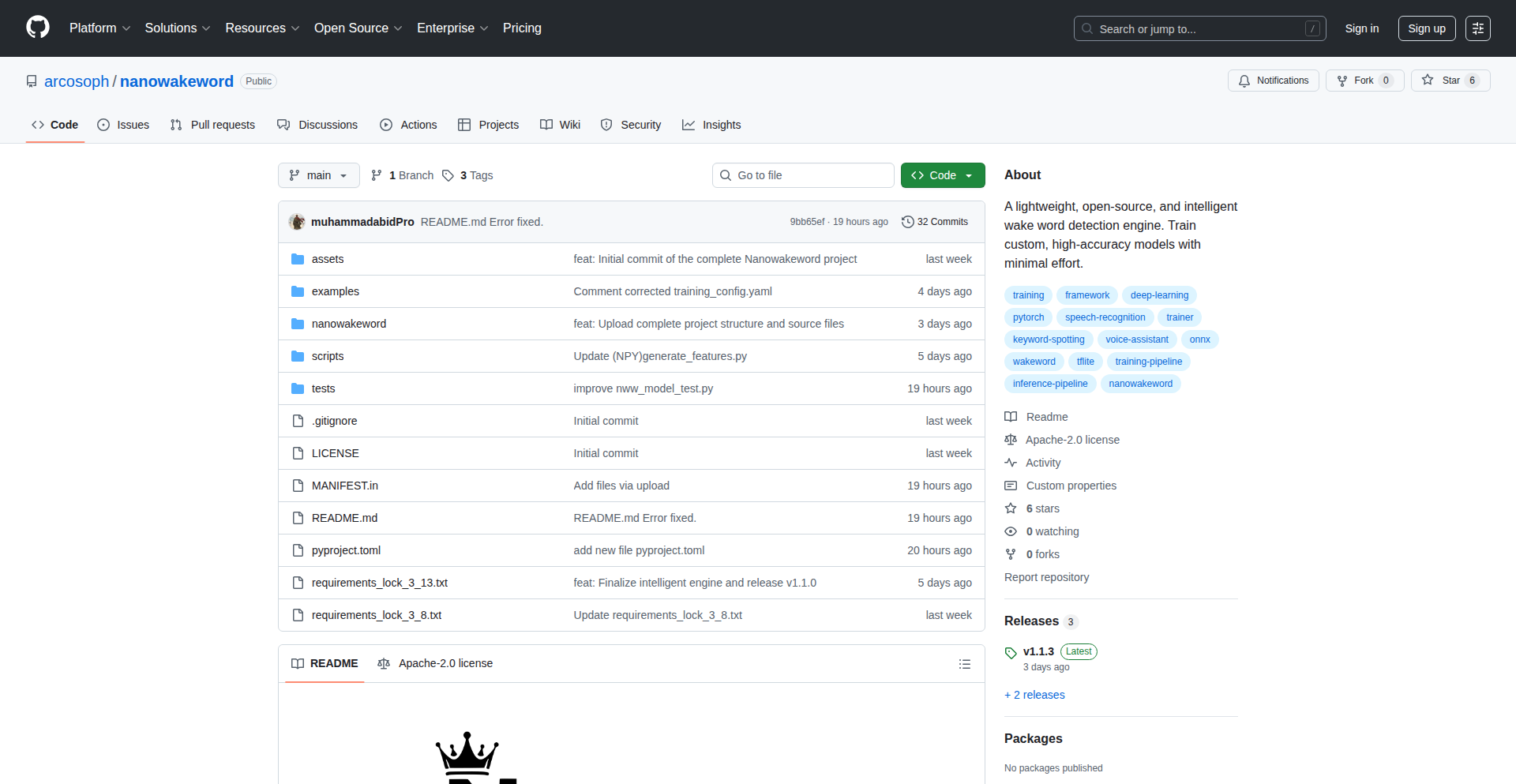Open the Actions tab
Screen dimensions: 1516x784
408,125
